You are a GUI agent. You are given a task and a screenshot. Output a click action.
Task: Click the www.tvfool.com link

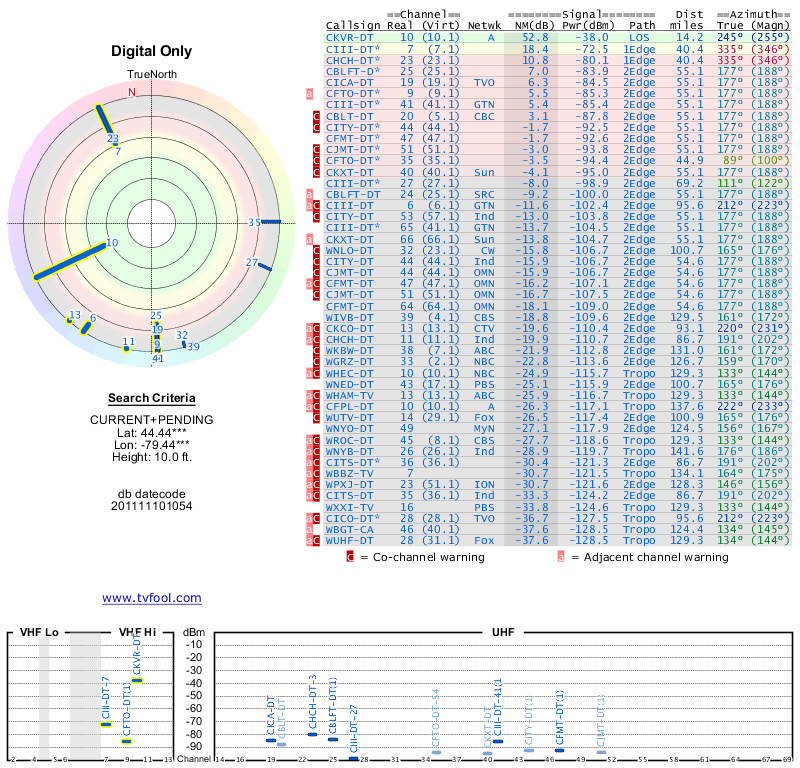[152, 598]
